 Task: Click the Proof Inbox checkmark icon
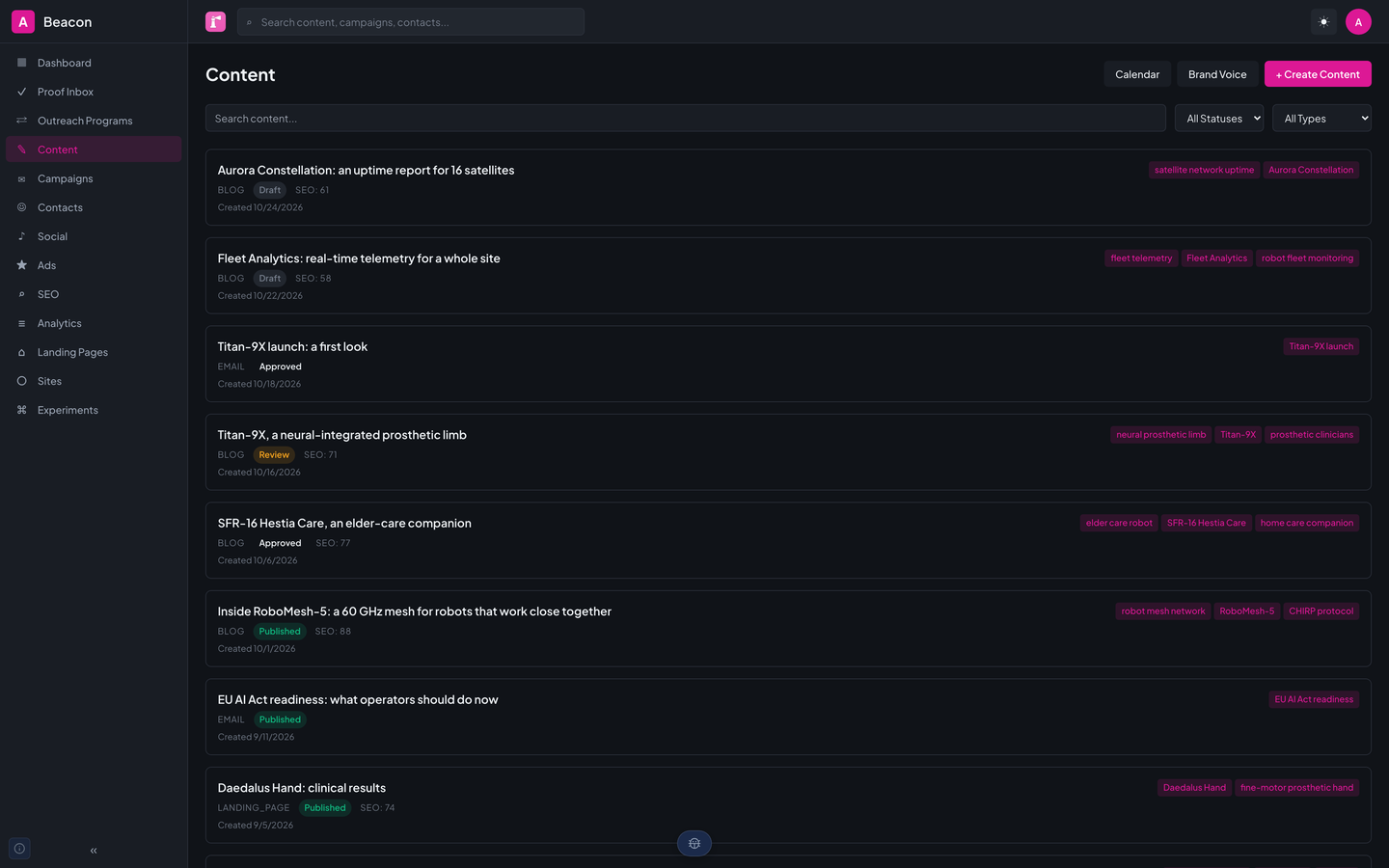[x=21, y=92]
